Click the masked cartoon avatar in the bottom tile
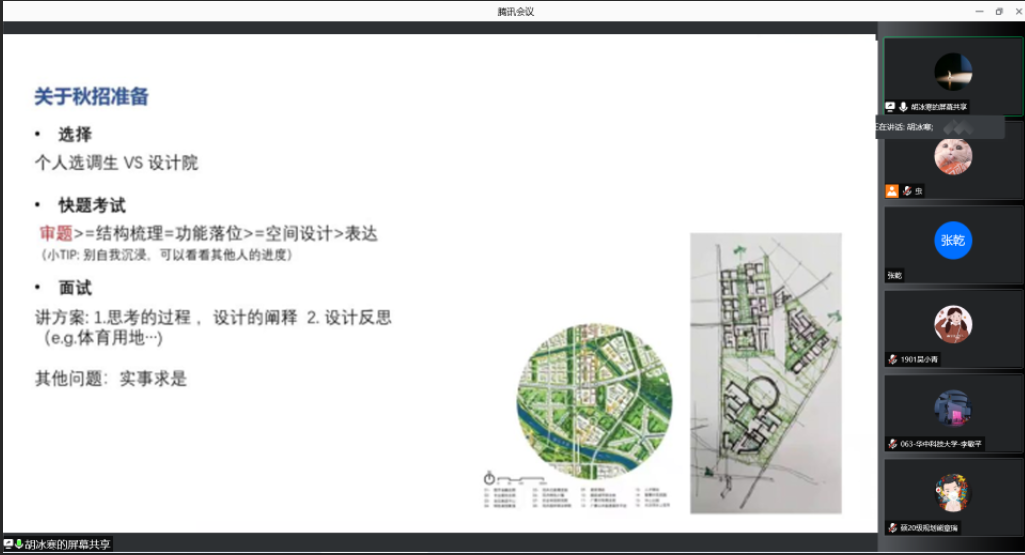 [953, 492]
